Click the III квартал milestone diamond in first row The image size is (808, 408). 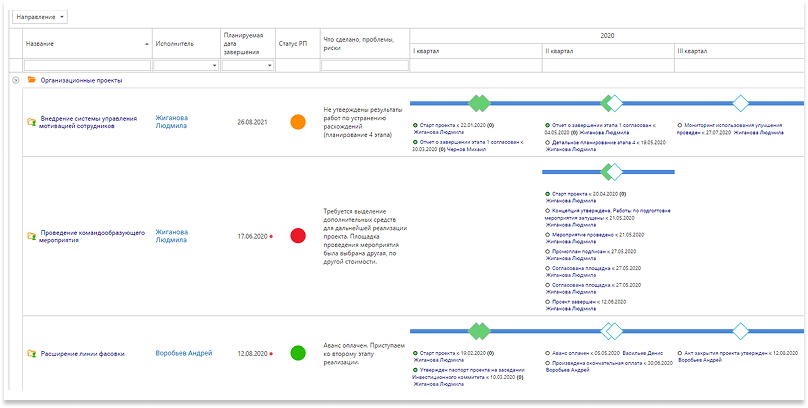[x=740, y=103]
